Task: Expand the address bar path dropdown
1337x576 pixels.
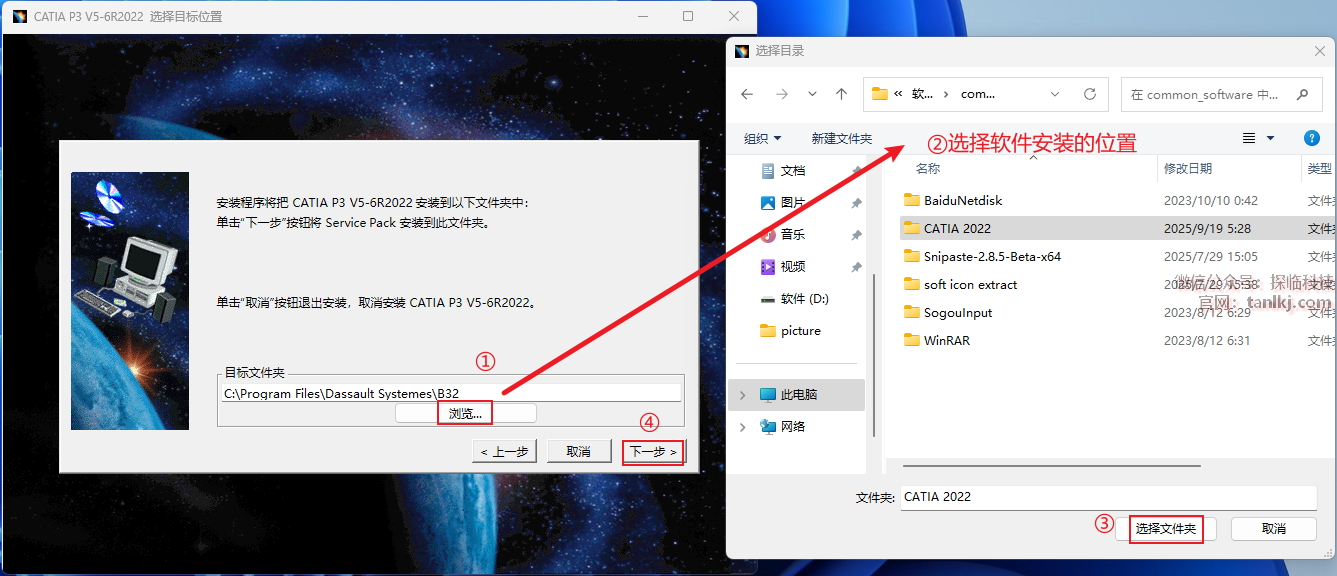Action: [1055, 94]
